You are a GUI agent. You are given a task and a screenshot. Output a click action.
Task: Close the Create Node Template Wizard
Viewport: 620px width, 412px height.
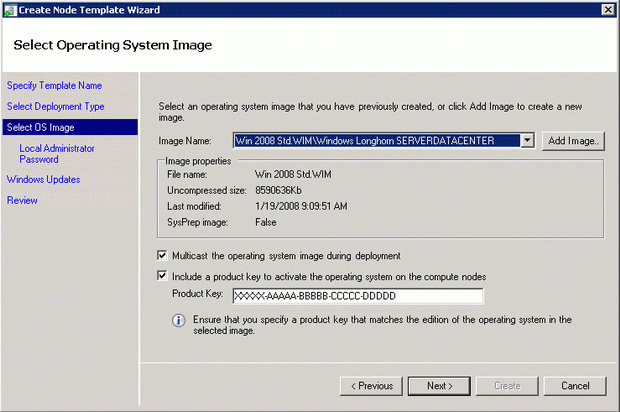[x=607, y=9]
